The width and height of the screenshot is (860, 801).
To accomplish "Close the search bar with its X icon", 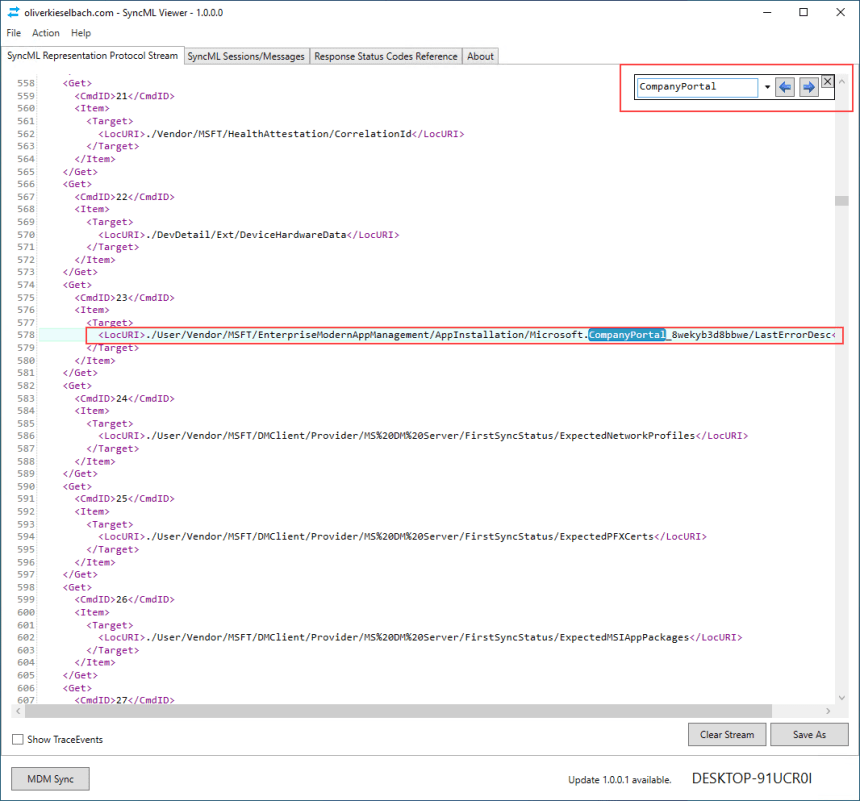I will (827, 82).
